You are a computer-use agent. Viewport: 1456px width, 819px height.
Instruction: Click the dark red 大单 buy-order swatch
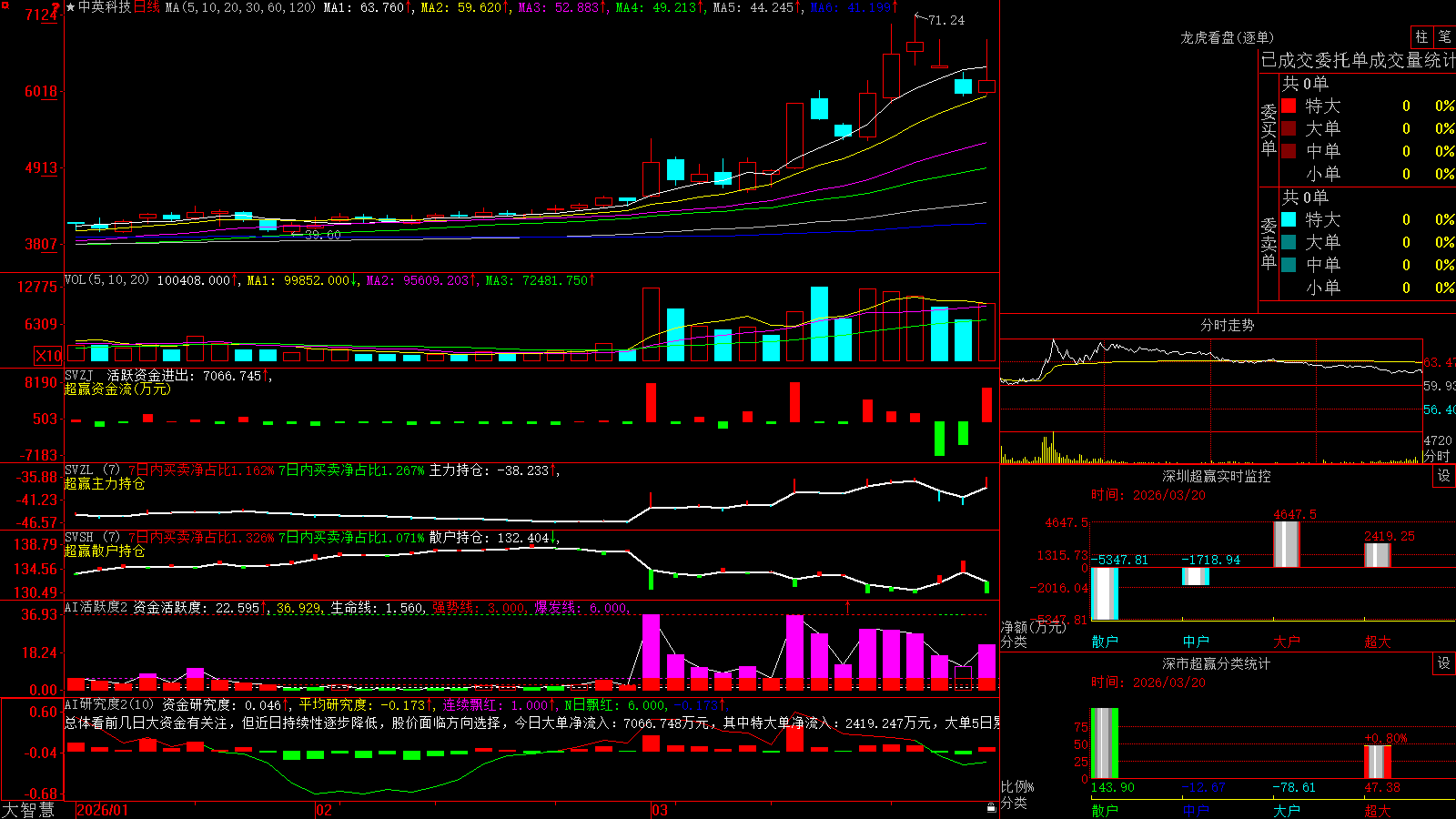point(1289,128)
